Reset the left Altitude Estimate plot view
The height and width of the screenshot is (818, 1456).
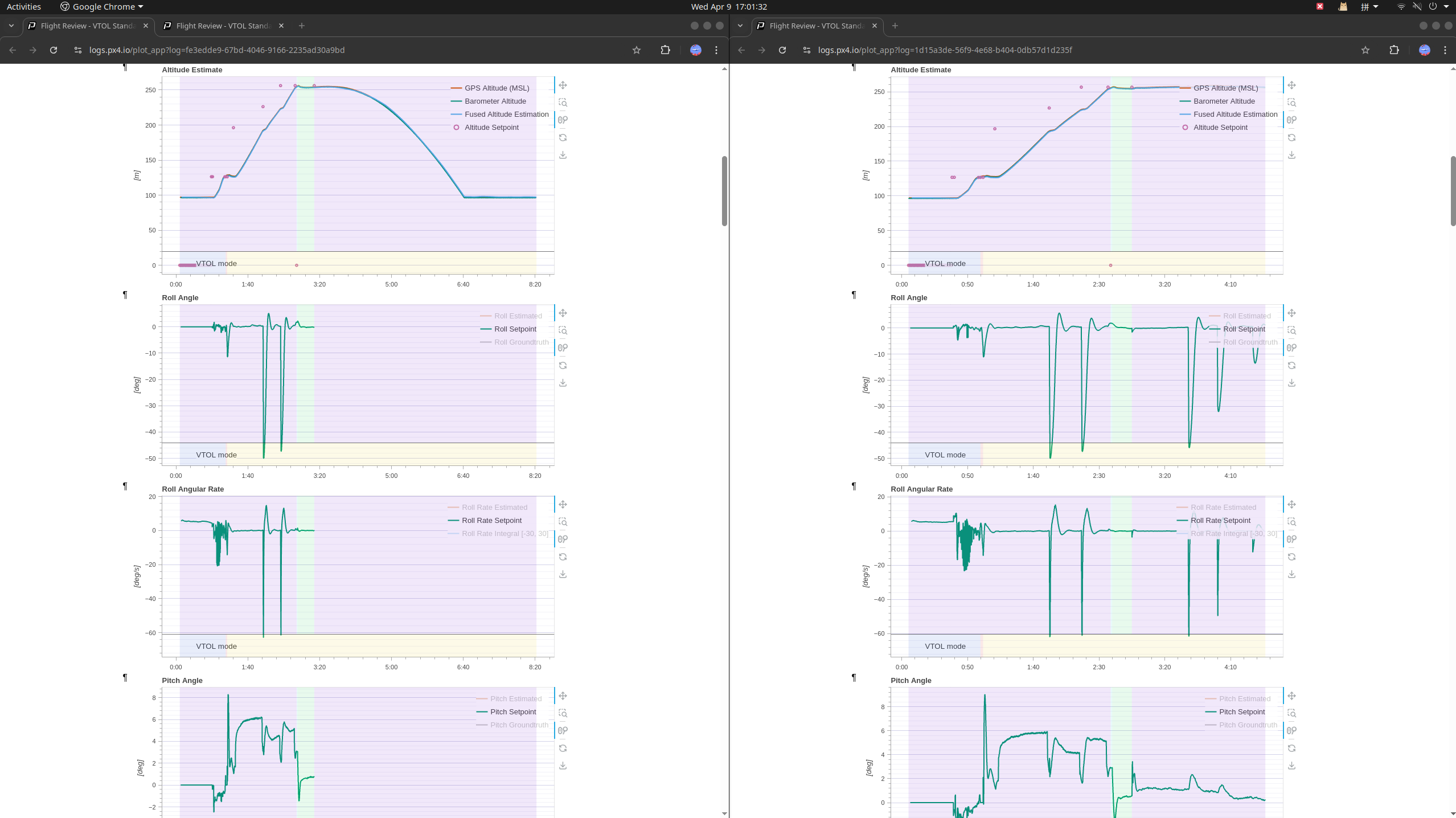pos(563,137)
